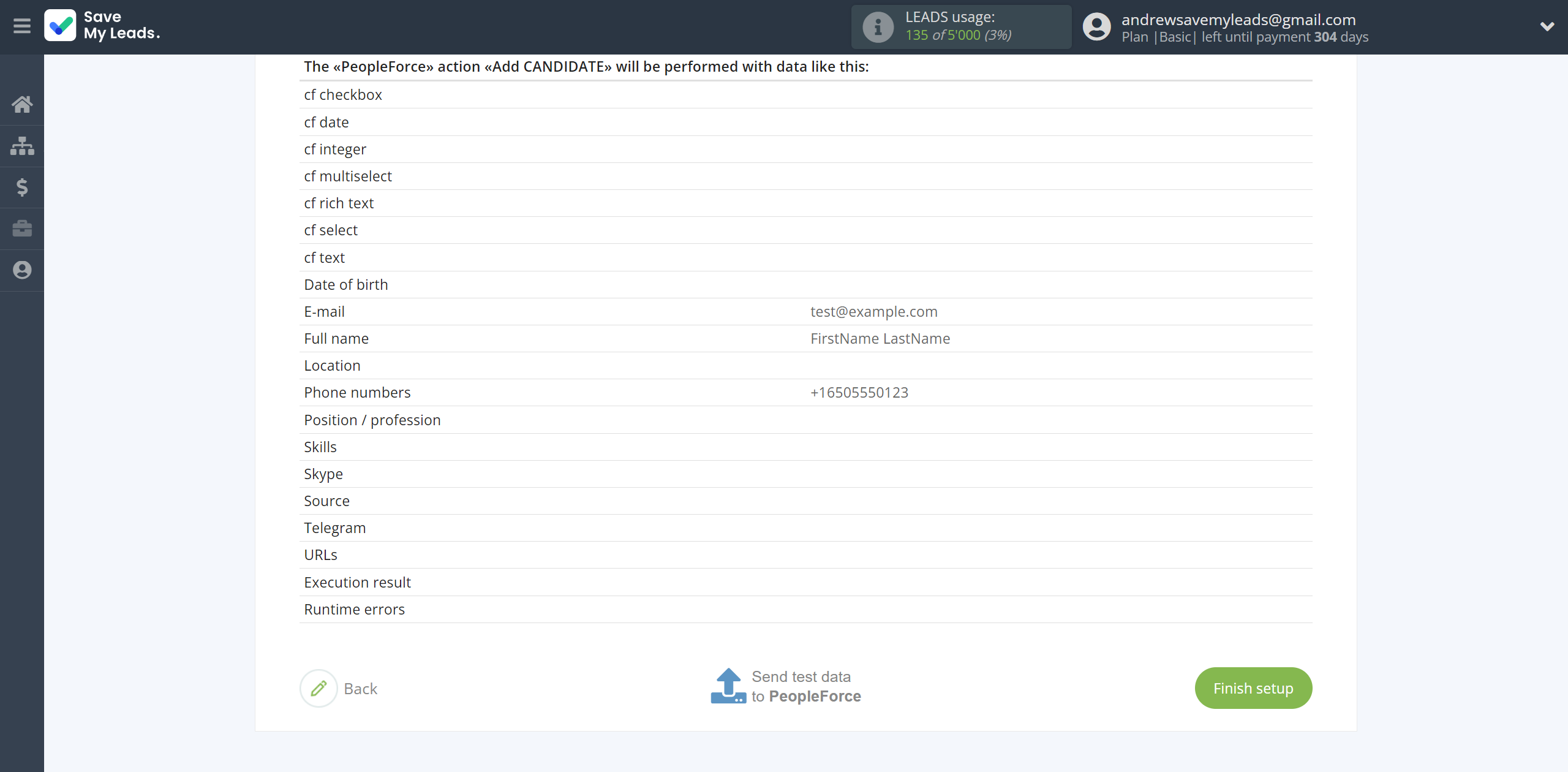Click the 'Phone numbers' label
Viewport: 1568px width, 772px height.
[357, 392]
